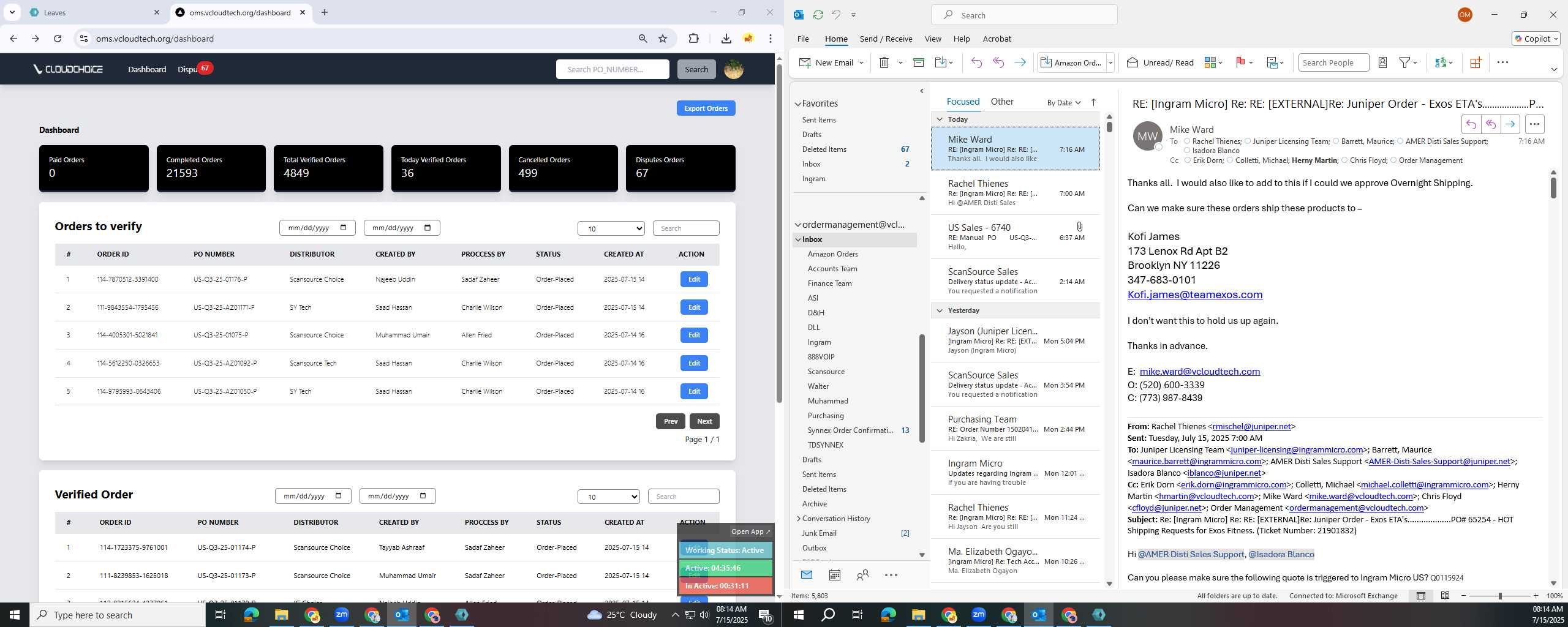Open more actions dots in reading pane

pyautogui.click(x=1534, y=124)
